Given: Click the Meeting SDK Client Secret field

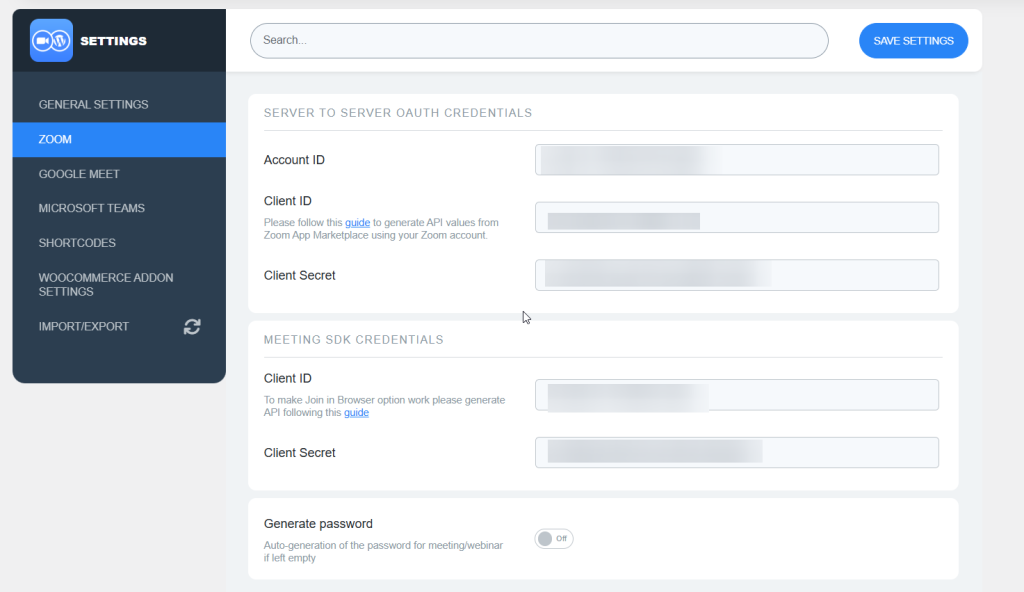Looking at the screenshot, I should (x=737, y=452).
